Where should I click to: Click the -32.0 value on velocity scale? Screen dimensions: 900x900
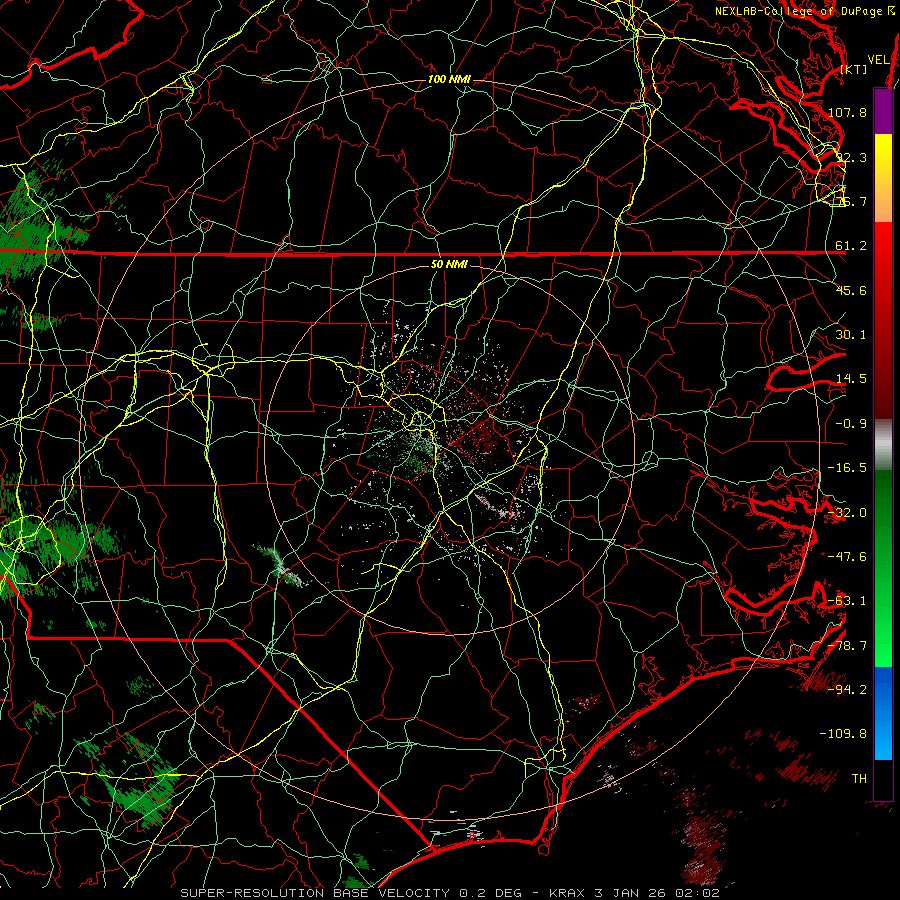coord(847,513)
